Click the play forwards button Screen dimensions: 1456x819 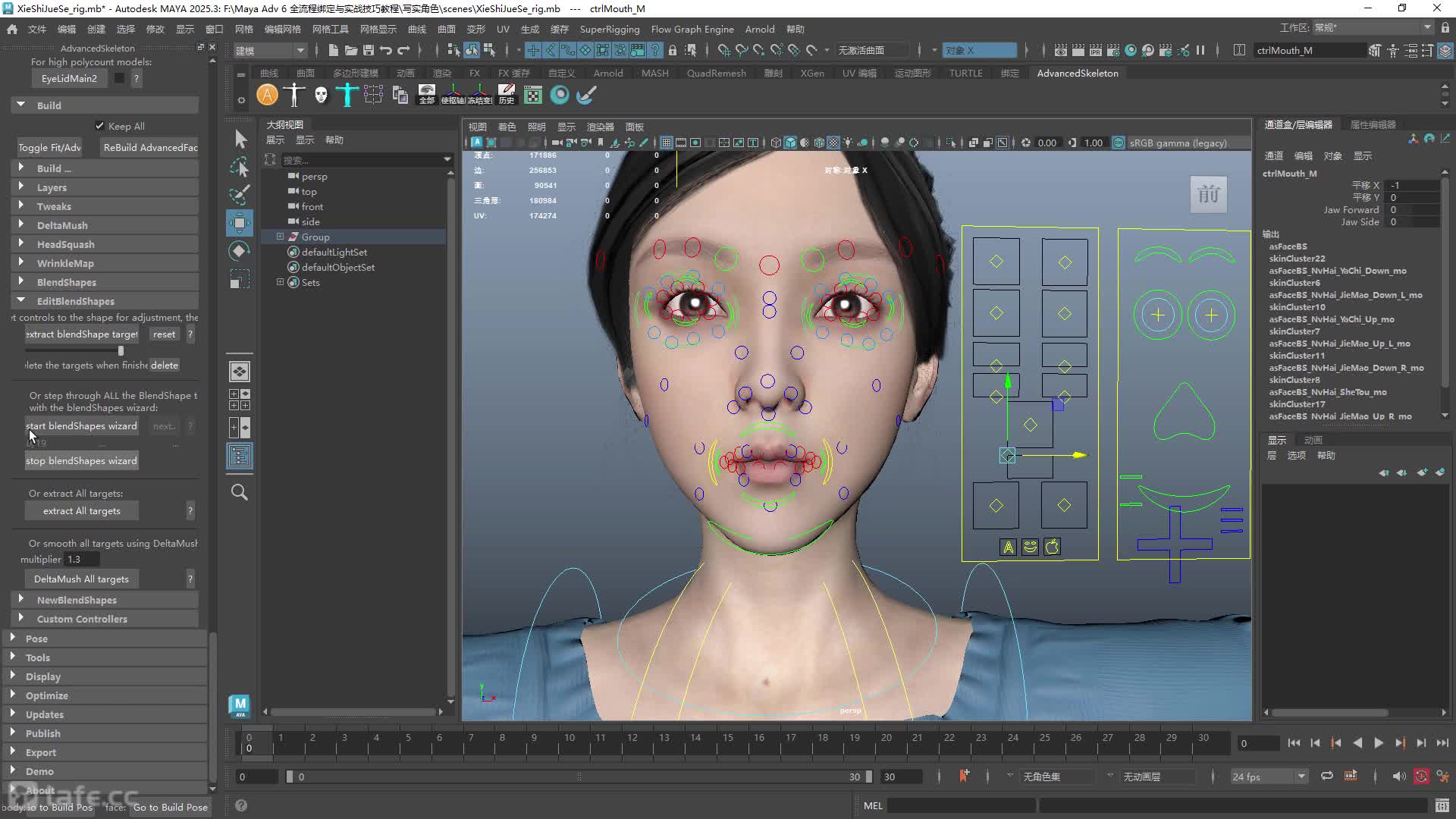pos(1378,743)
